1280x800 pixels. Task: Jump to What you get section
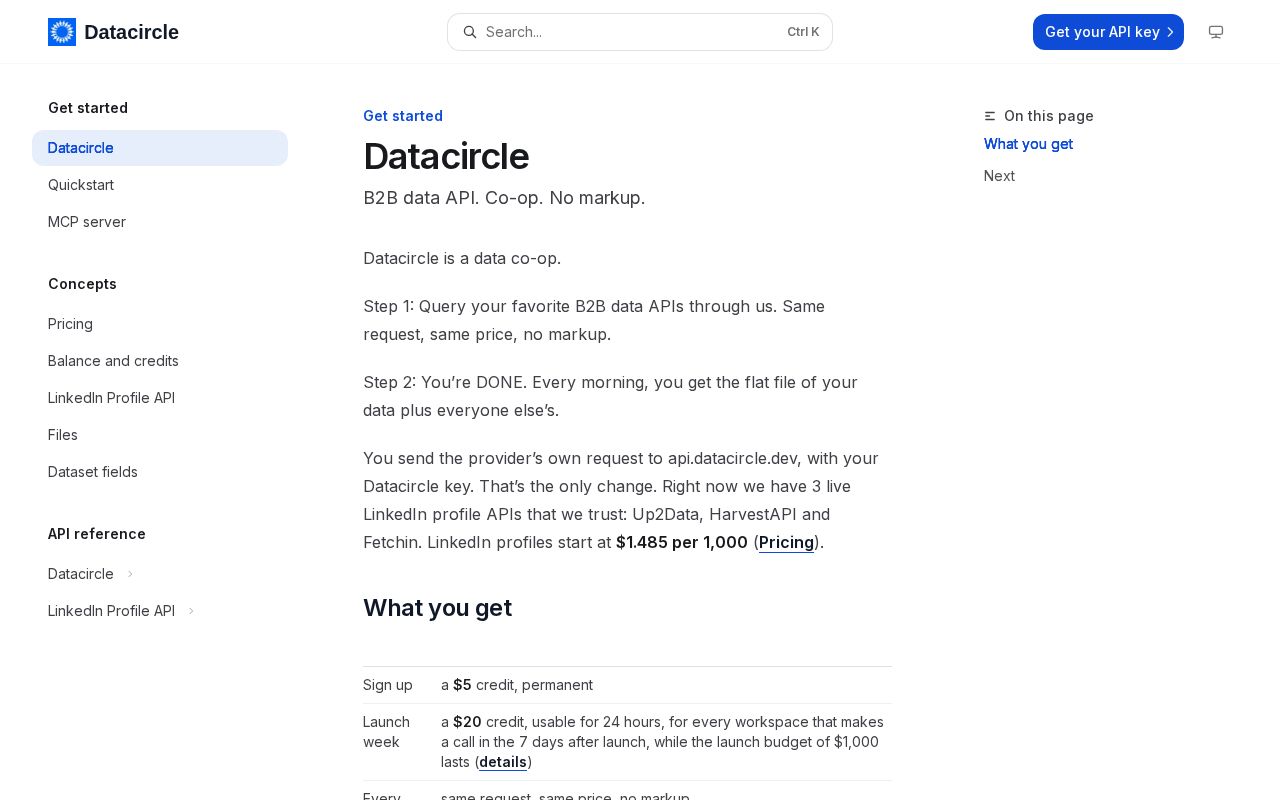tap(1028, 144)
